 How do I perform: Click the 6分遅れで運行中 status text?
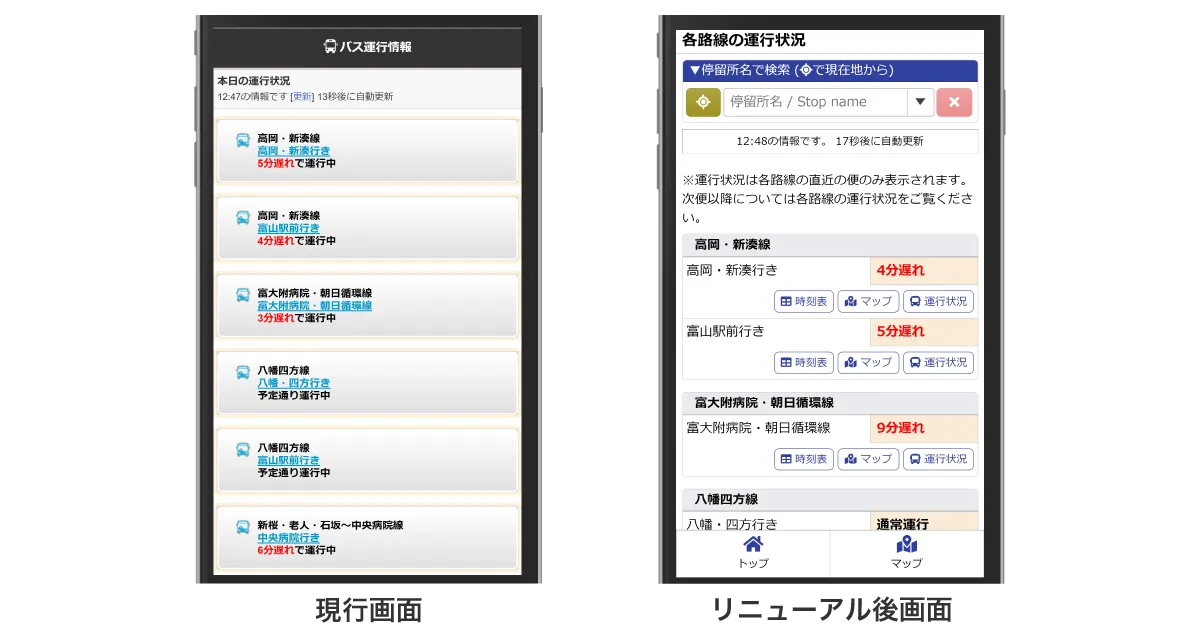(x=296, y=550)
